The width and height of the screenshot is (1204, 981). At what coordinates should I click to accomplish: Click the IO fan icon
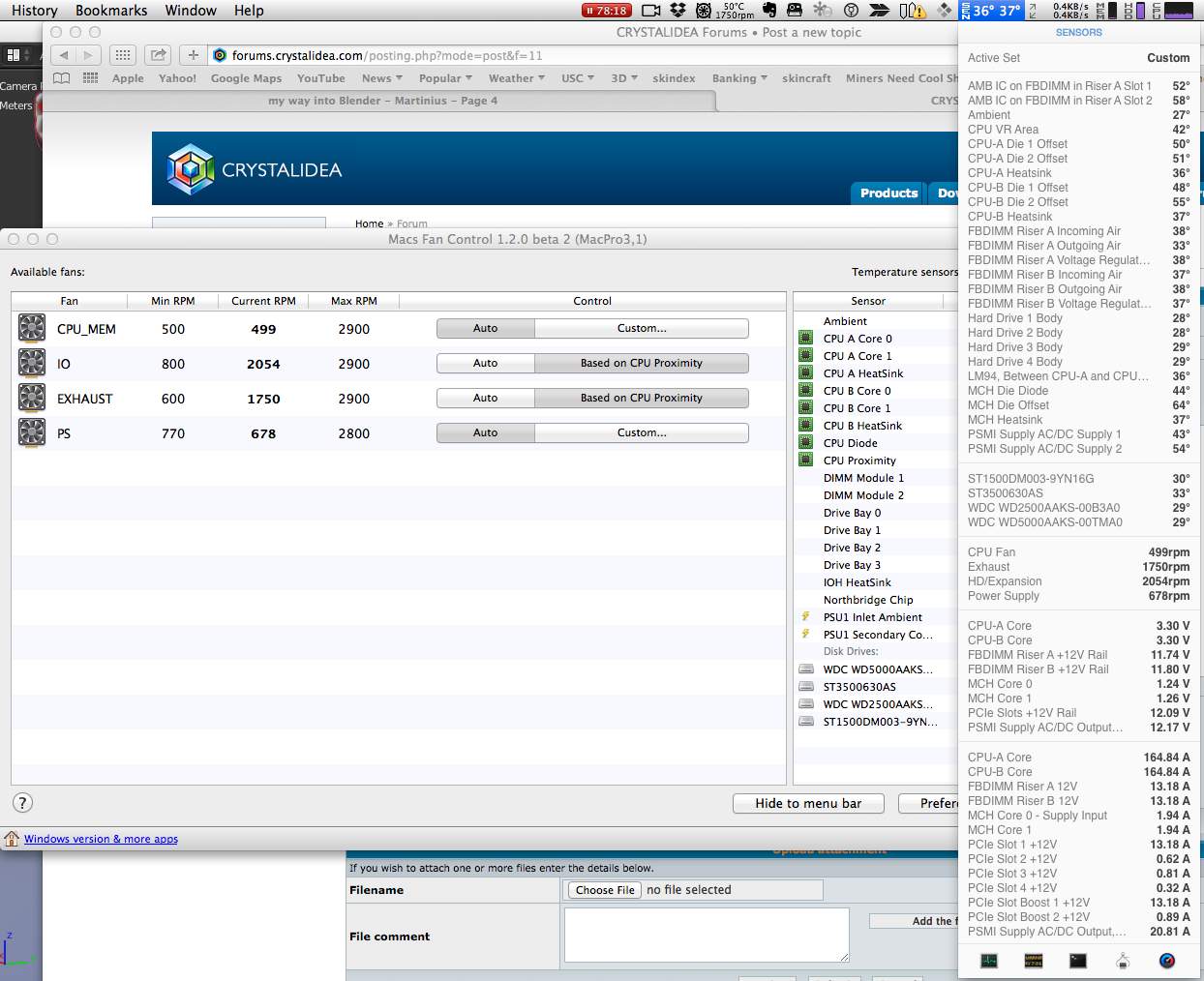32,363
